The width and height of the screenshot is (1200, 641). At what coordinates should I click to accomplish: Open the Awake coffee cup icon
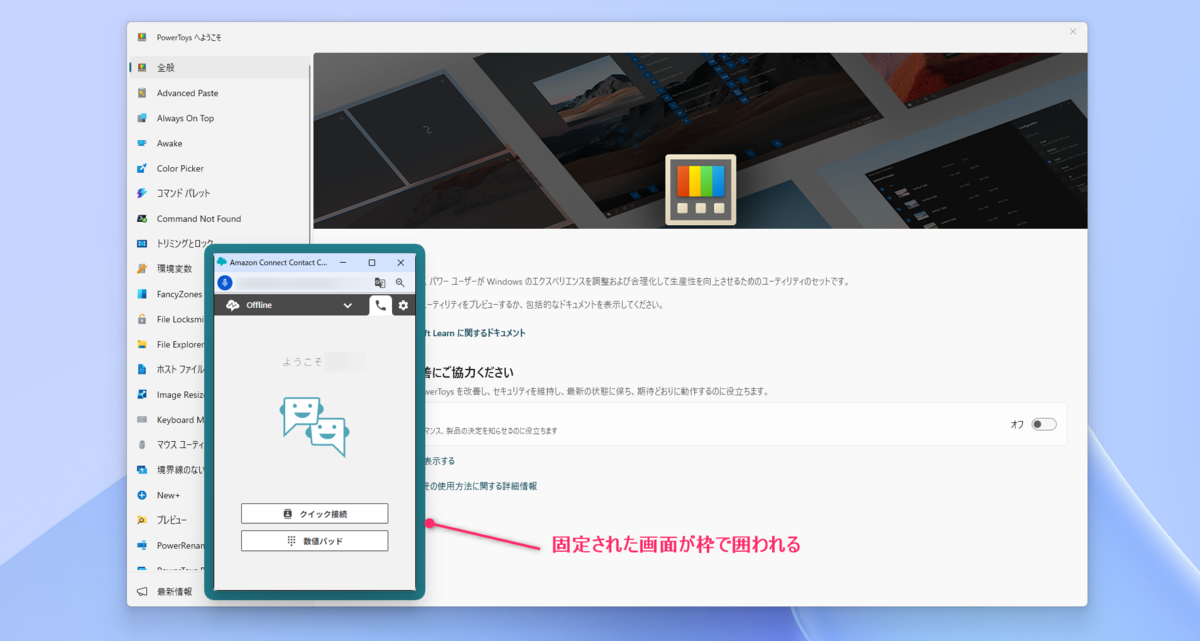point(142,143)
